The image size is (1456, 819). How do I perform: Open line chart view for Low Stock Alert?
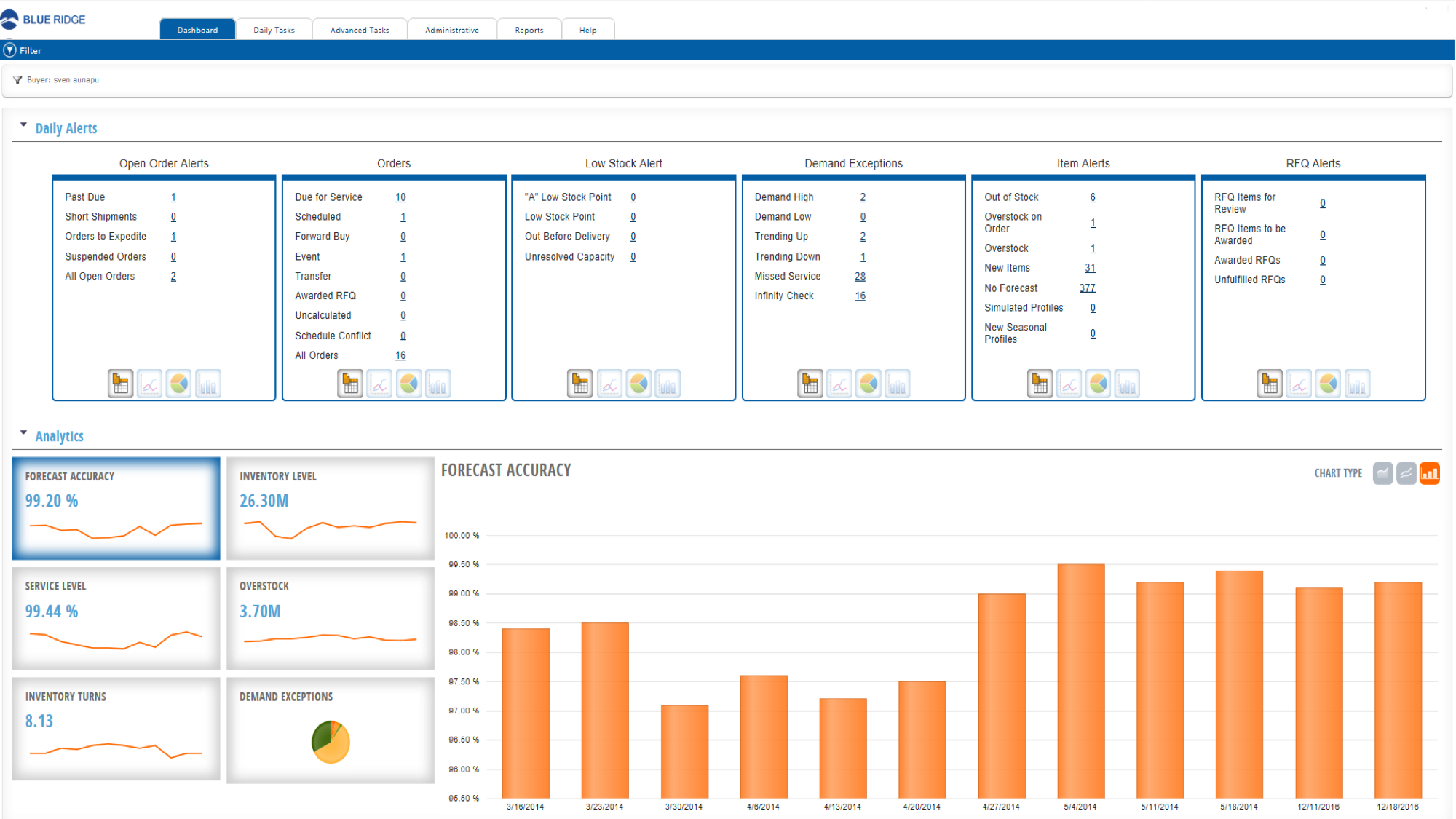[609, 383]
